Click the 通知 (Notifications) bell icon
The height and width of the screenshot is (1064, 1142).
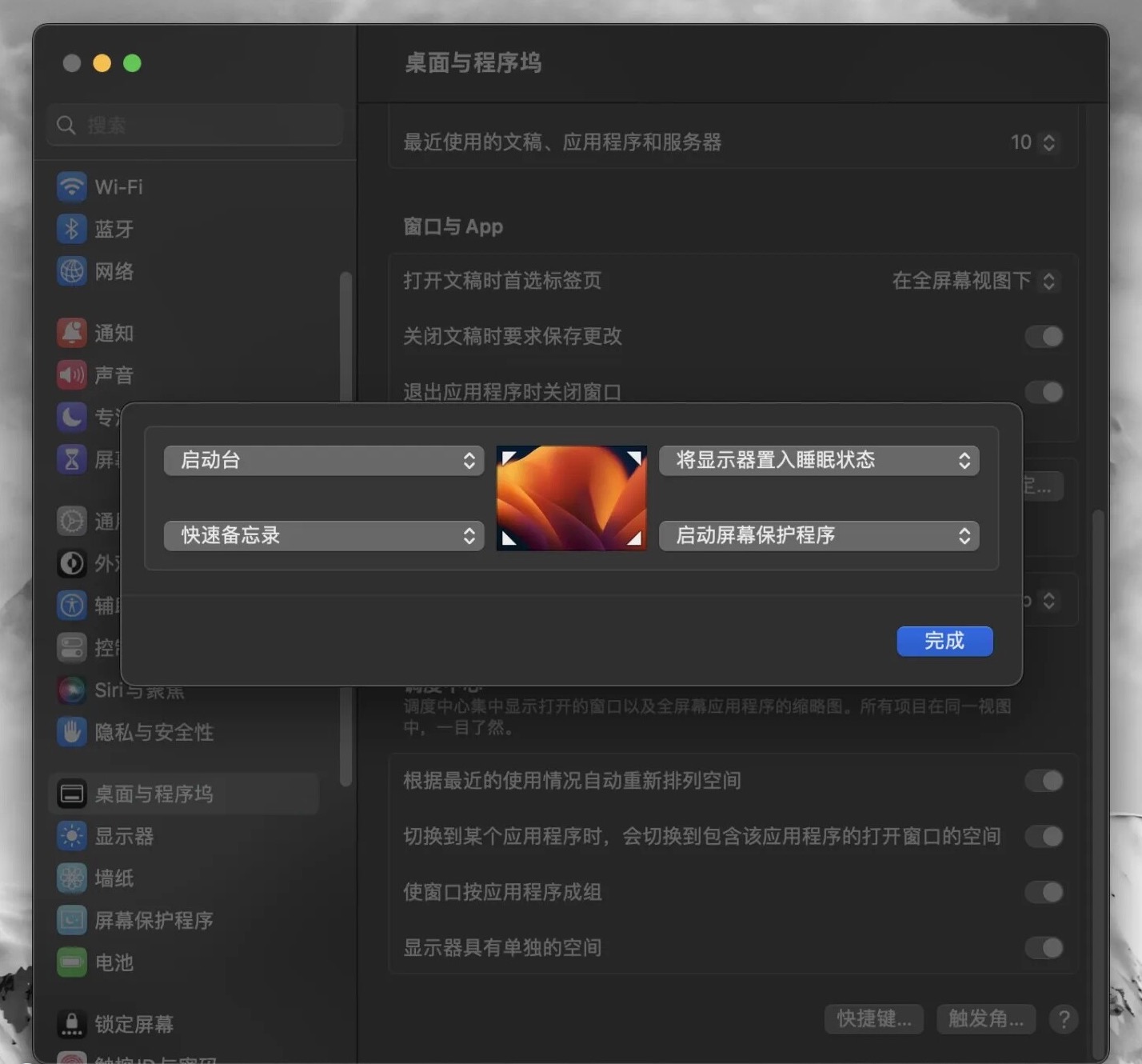(71, 332)
